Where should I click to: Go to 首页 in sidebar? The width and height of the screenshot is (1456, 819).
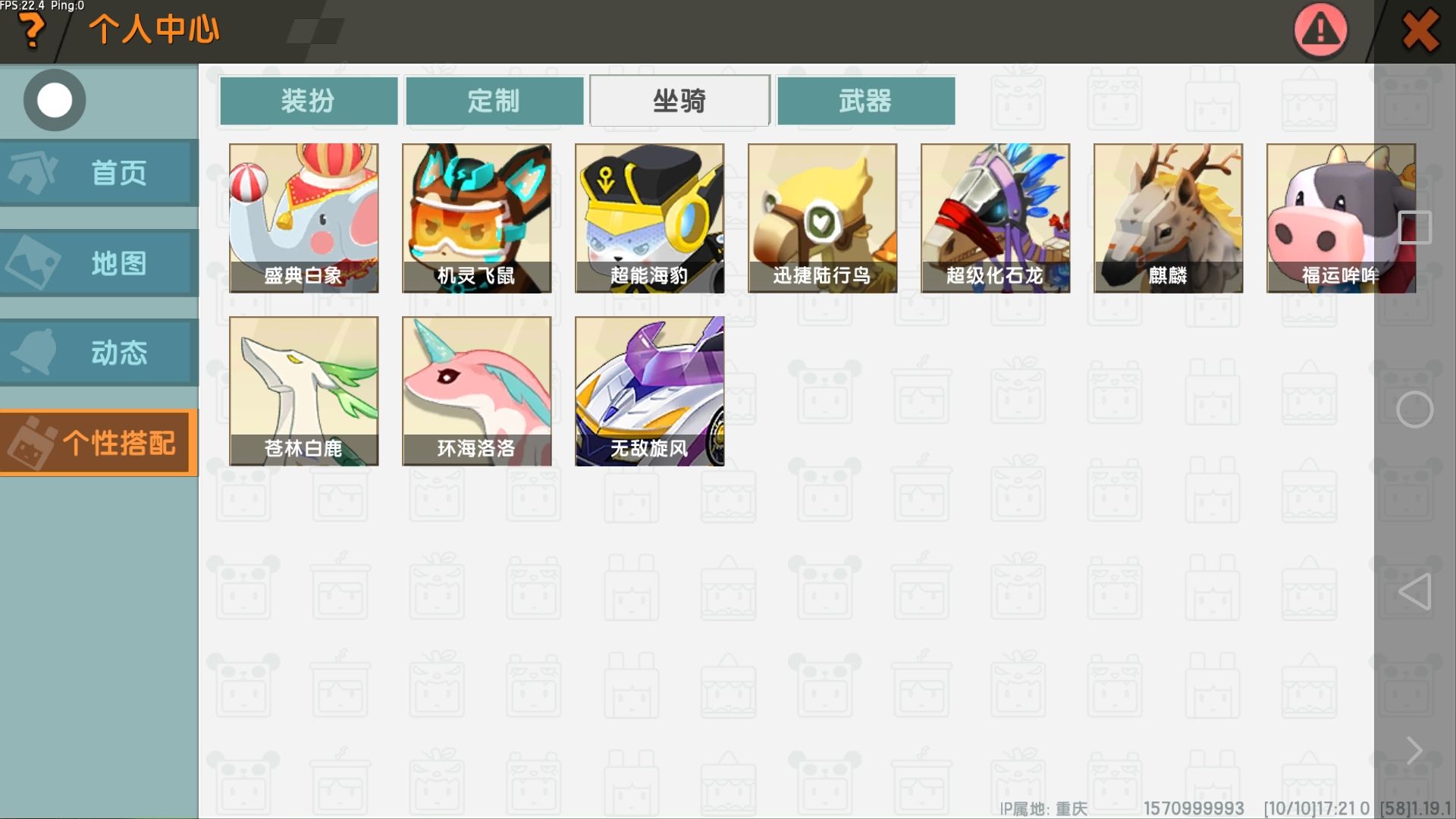pos(99,173)
